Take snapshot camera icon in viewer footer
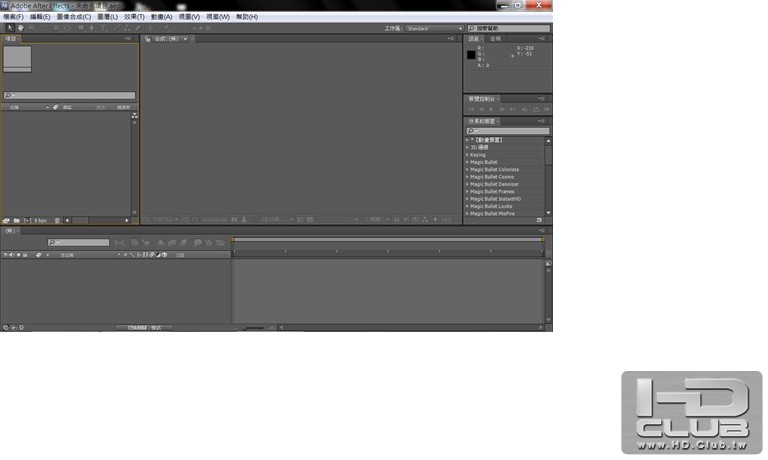Image resolution: width=768 pixels, height=460 pixels. [x=235, y=219]
